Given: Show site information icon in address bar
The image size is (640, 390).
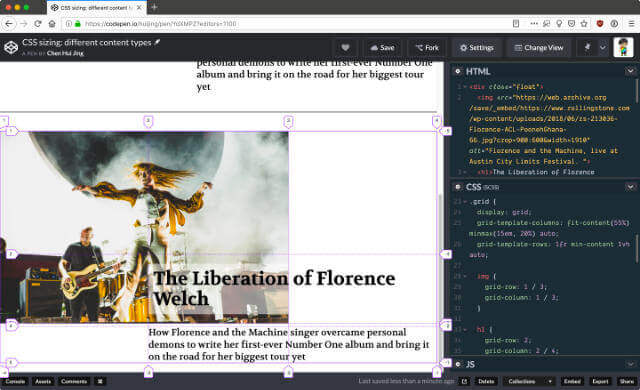Looking at the screenshot, I should (x=69, y=24).
